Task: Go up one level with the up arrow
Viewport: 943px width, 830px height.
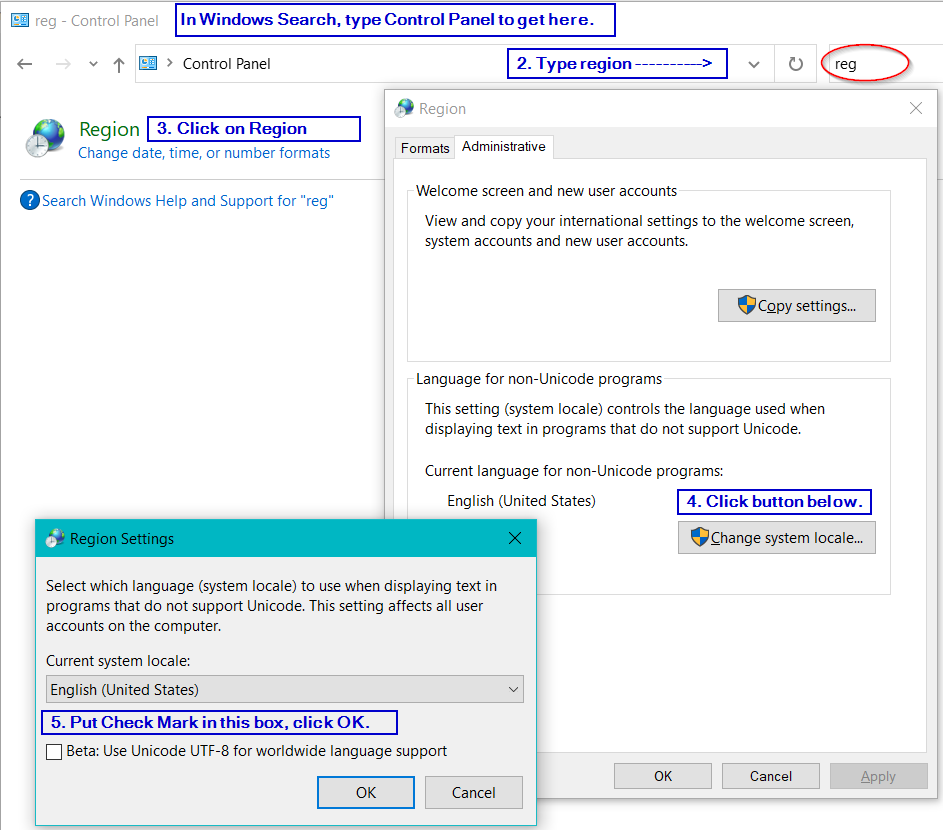Action: 118,64
